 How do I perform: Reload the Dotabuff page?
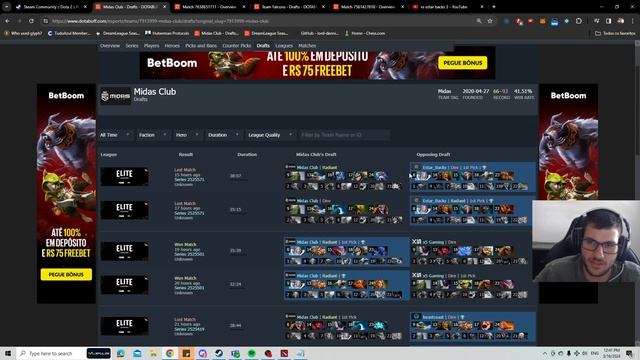tap(31, 21)
